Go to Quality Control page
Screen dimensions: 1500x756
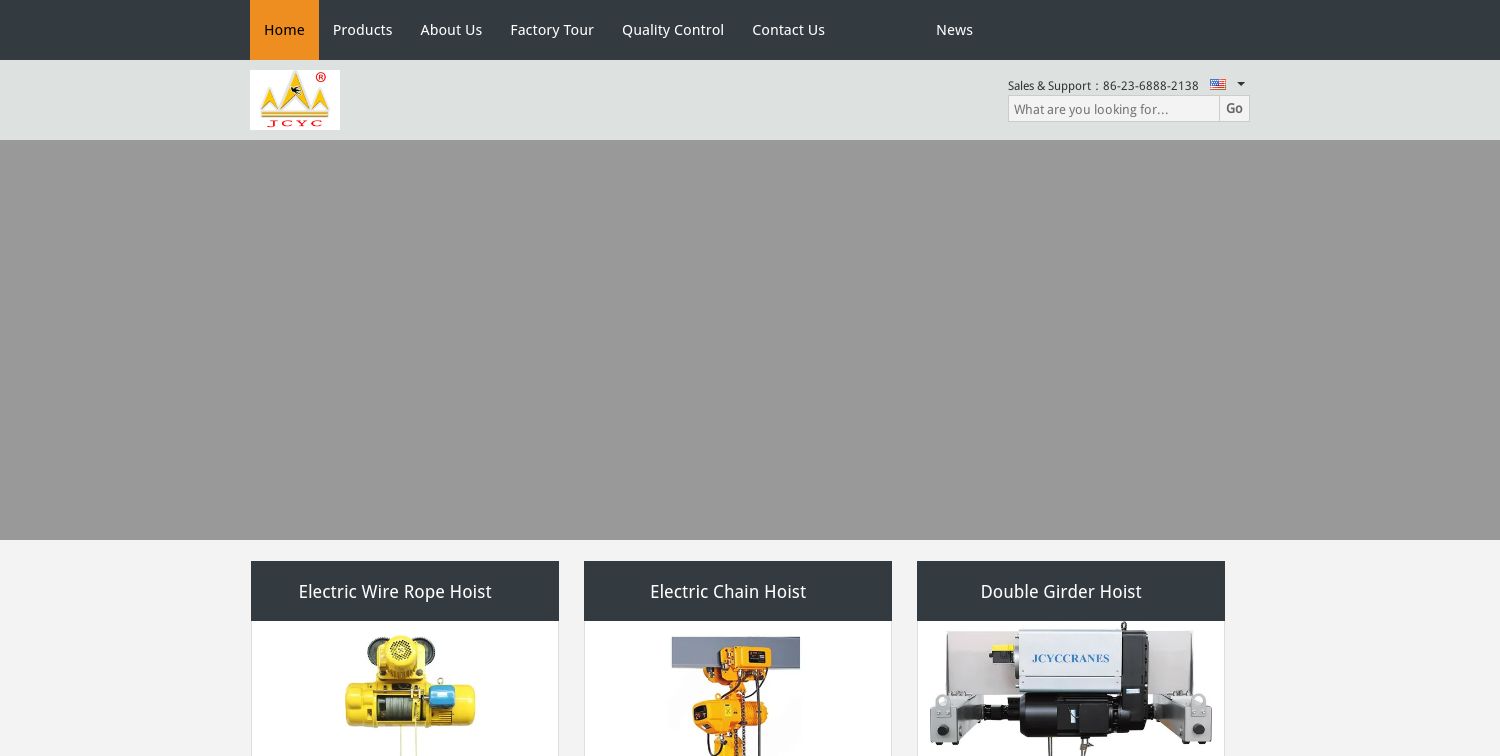point(673,30)
